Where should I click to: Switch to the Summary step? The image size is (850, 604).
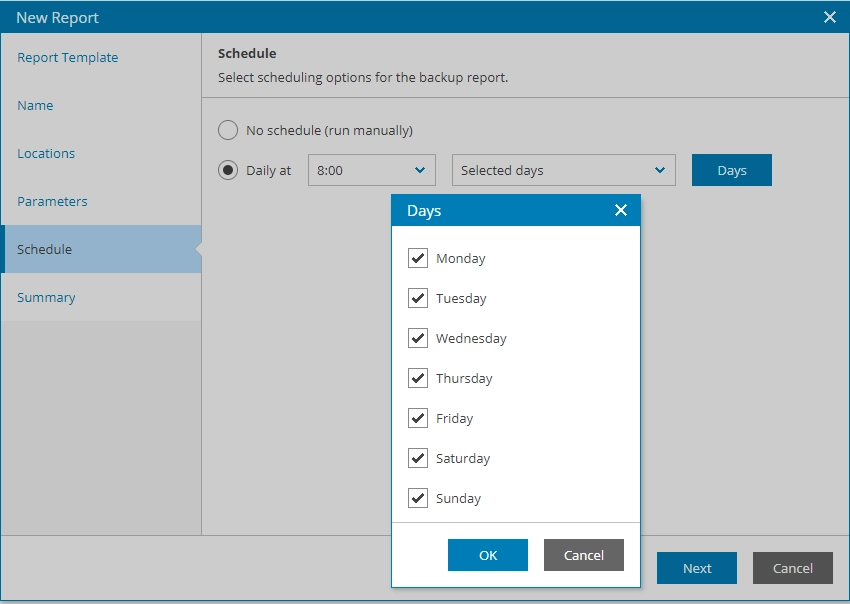(46, 297)
